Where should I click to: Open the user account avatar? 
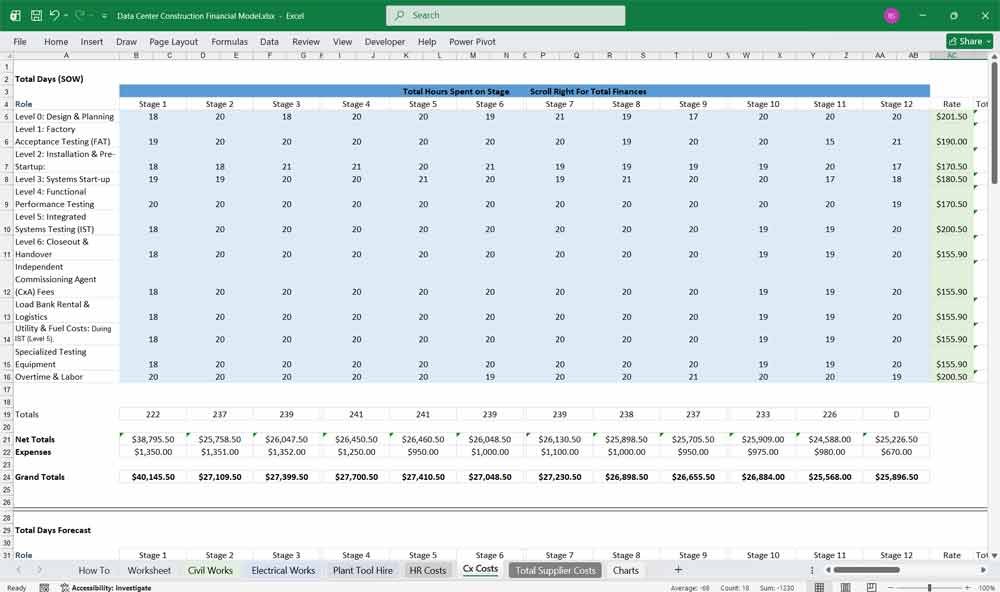coord(892,15)
